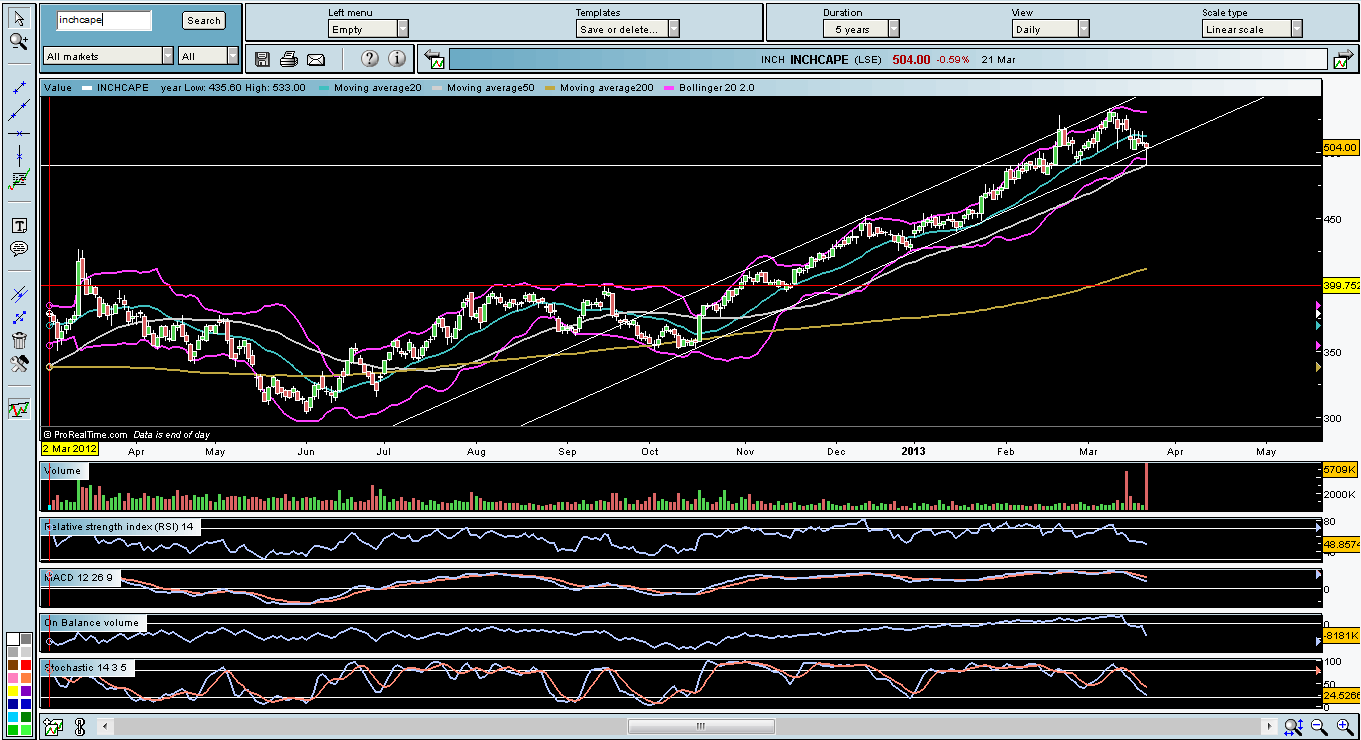The width and height of the screenshot is (1361, 740).
Task: Go to previous chart arrow icon
Action: coord(435,60)
